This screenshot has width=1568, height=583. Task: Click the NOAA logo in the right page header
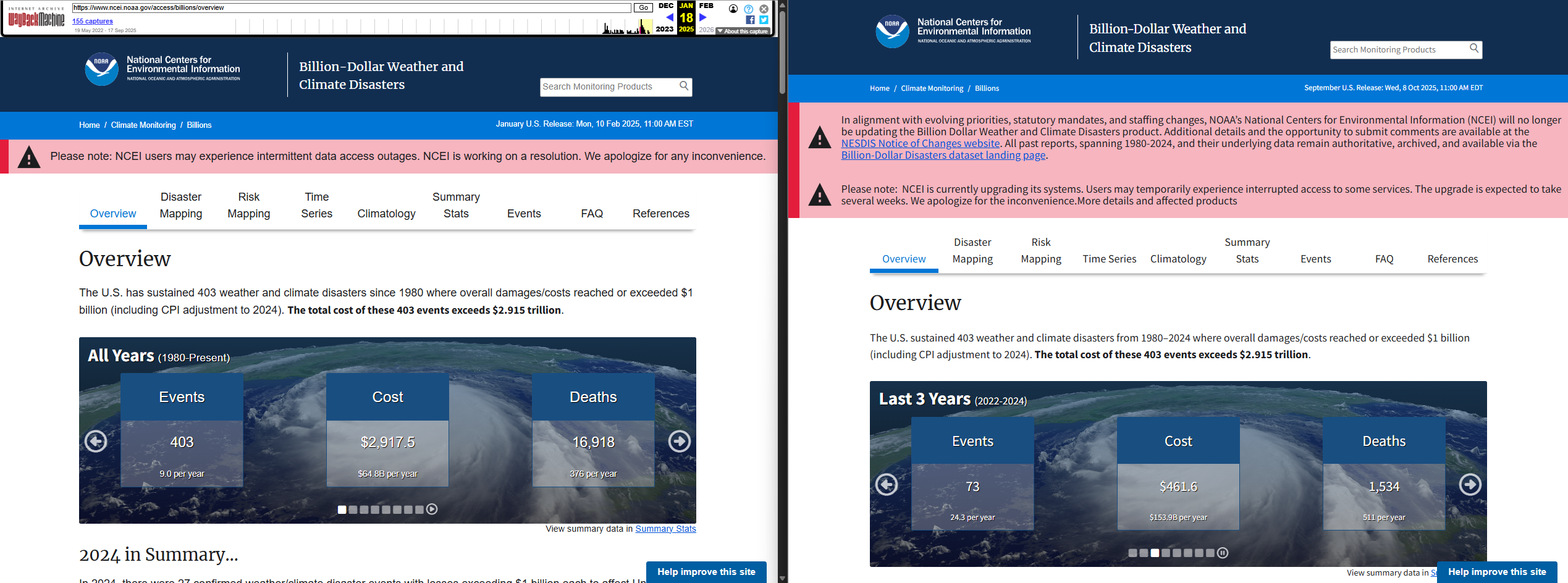(x=892, y=31)
